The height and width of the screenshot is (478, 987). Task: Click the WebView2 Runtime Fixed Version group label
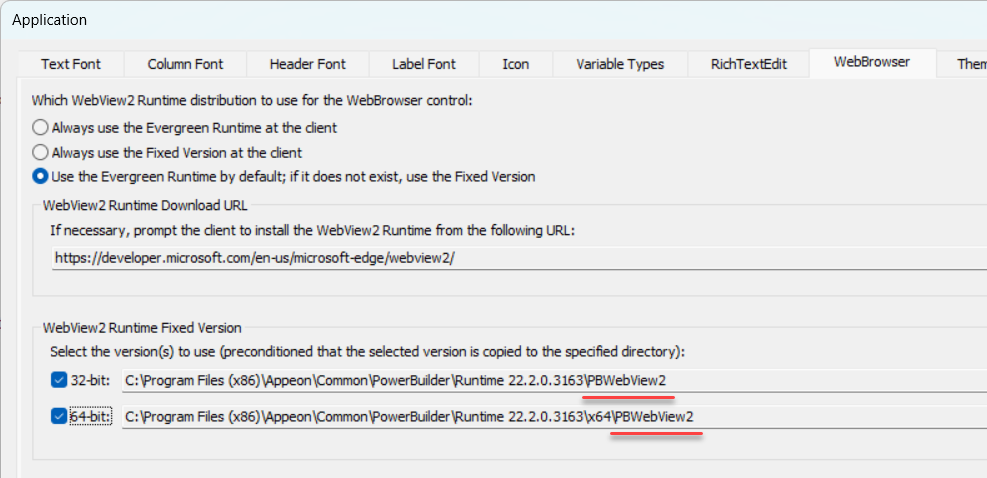click(142, 328)
